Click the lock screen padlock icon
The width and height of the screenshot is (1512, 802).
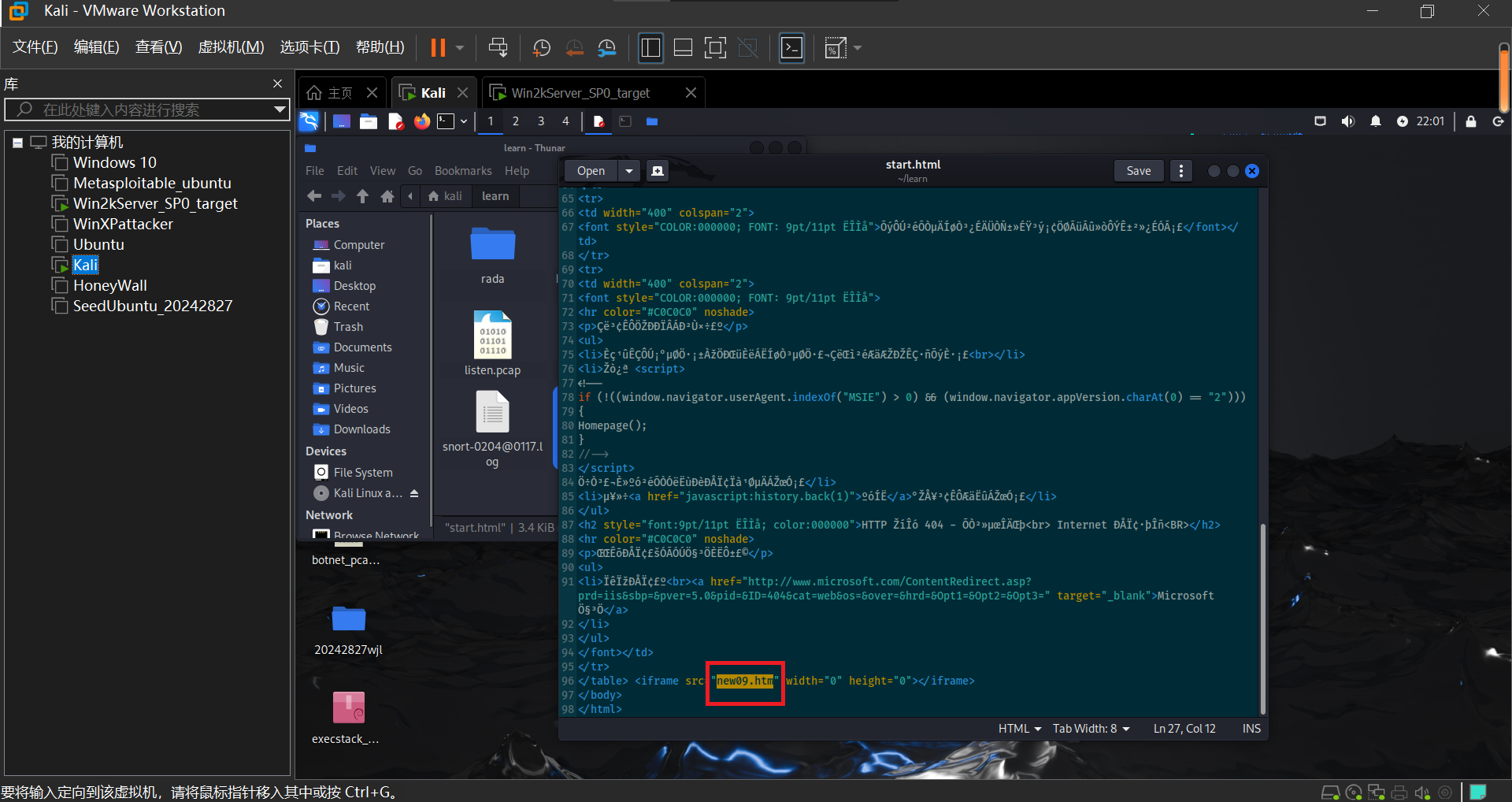coord(1470,121)
